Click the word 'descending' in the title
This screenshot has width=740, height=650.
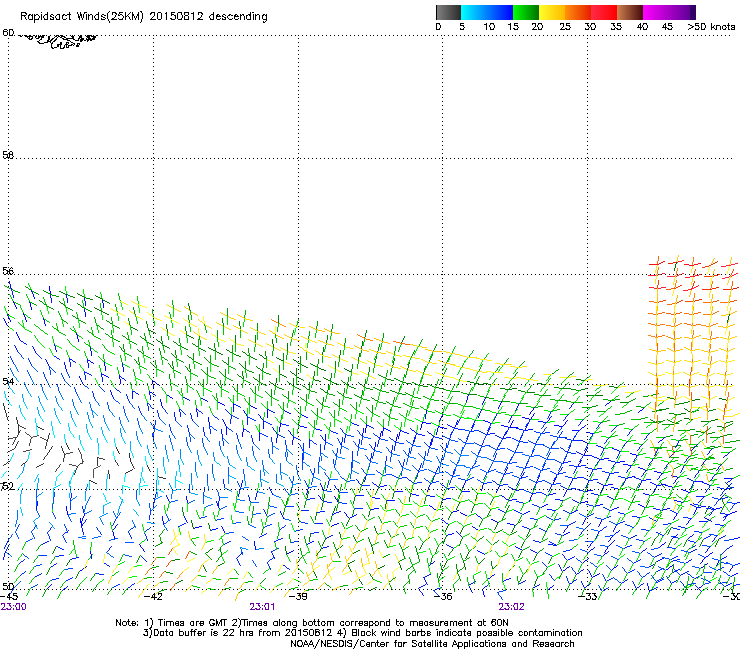[238, 17]
